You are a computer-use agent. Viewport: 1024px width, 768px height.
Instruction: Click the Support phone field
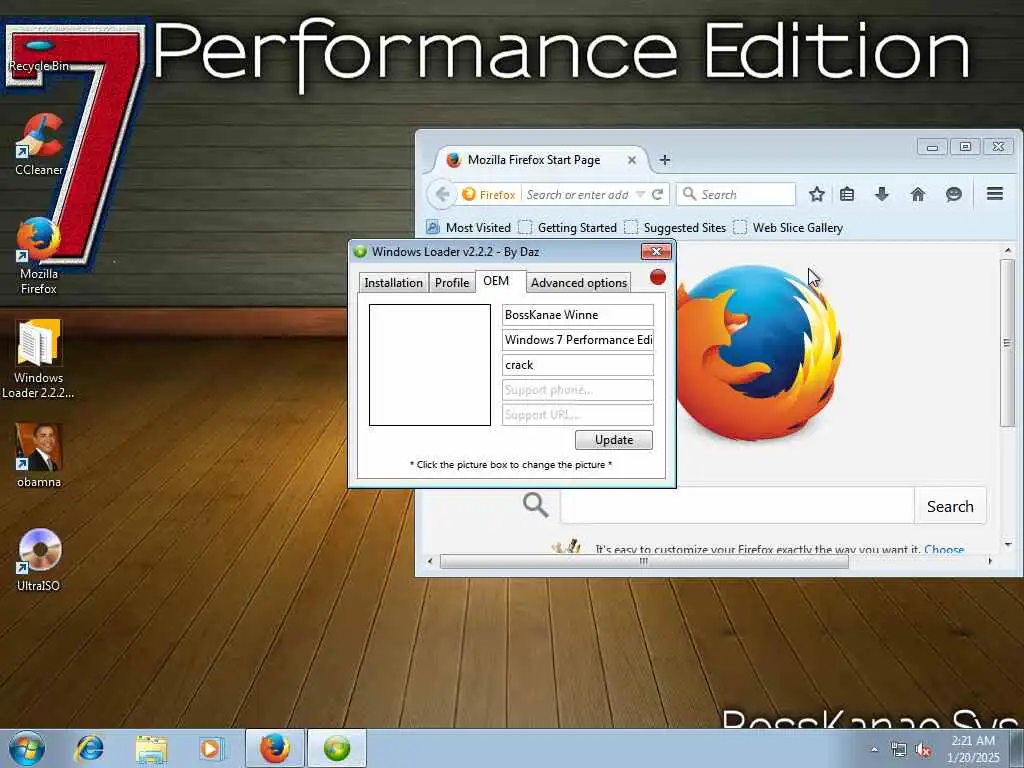[578, 390]
